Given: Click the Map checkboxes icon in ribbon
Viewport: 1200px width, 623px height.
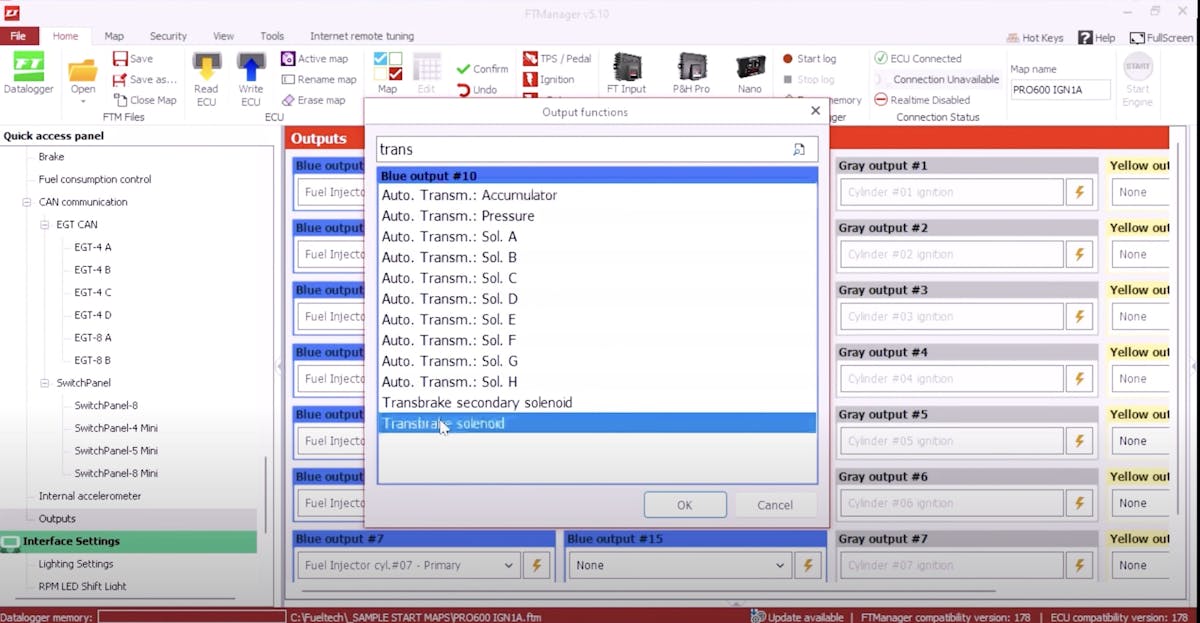Looking at the screenshot, I should [x=387, y=68].
